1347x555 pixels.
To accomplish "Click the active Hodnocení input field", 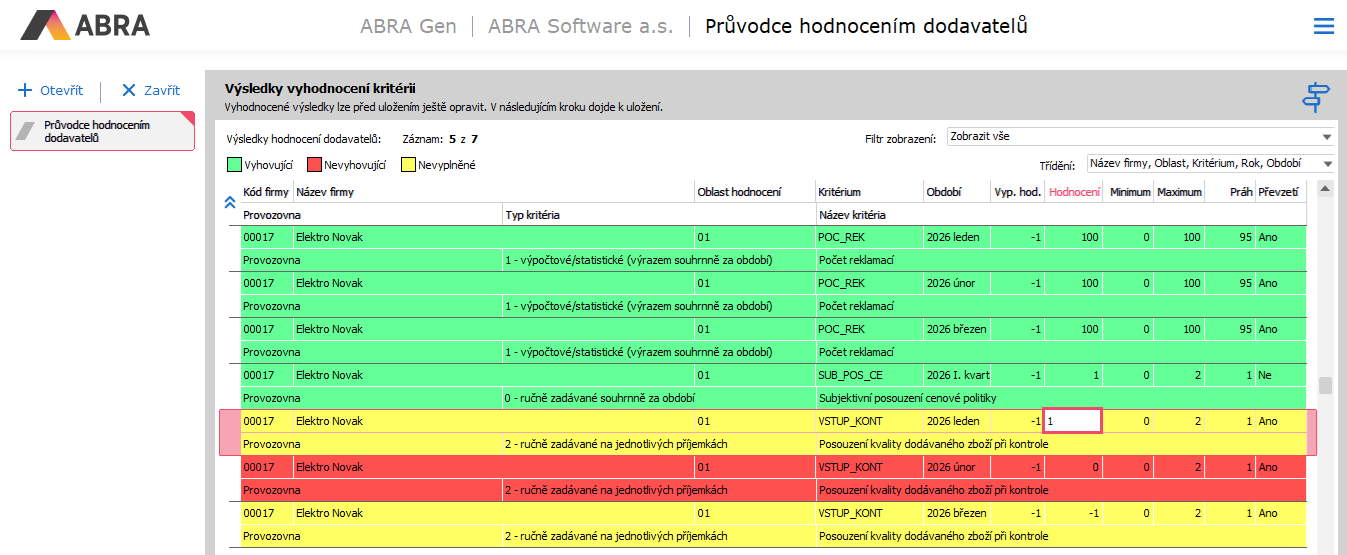I will [1072, 421].
